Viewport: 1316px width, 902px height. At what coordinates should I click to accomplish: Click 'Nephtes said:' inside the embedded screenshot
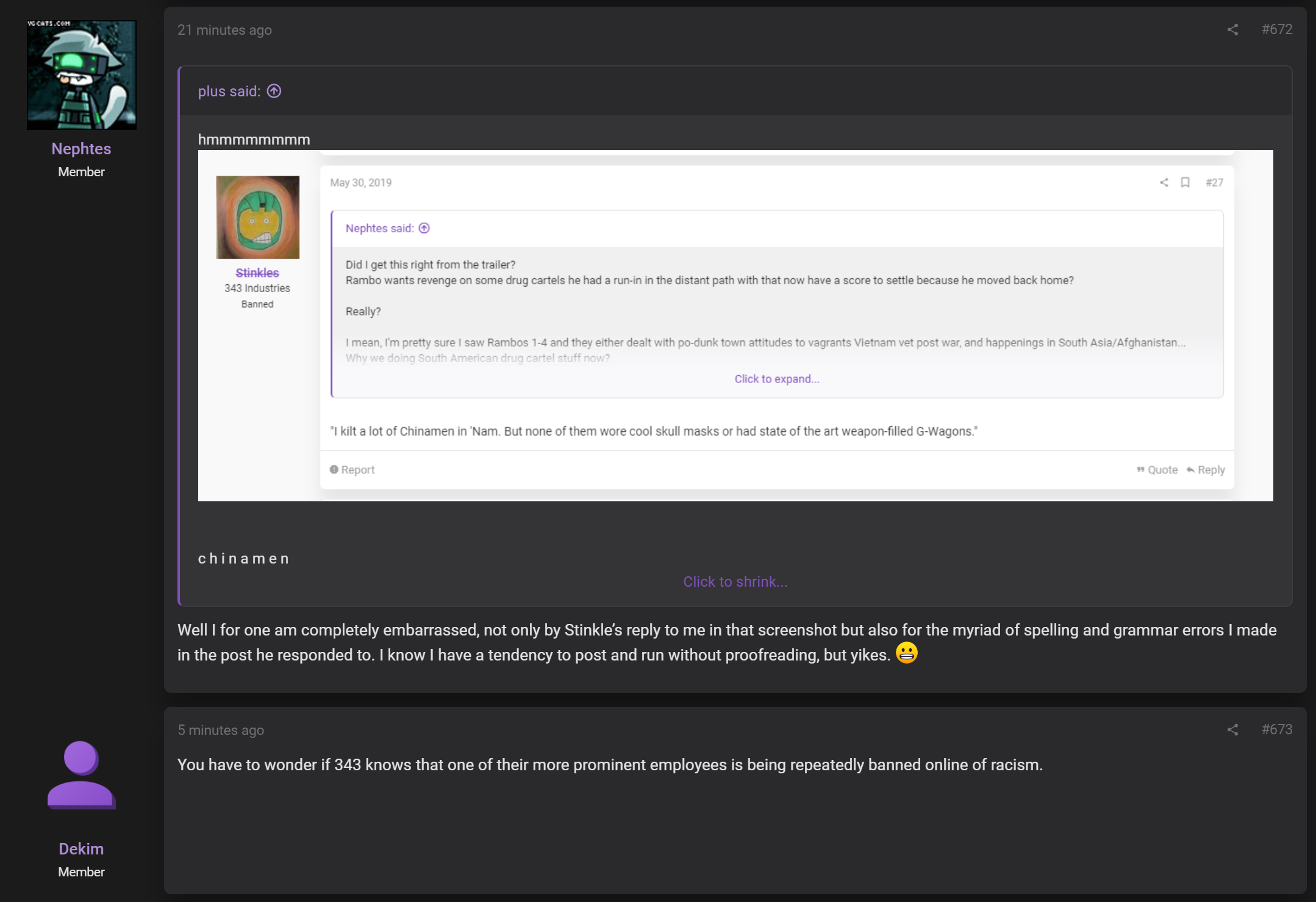point(379,228)
